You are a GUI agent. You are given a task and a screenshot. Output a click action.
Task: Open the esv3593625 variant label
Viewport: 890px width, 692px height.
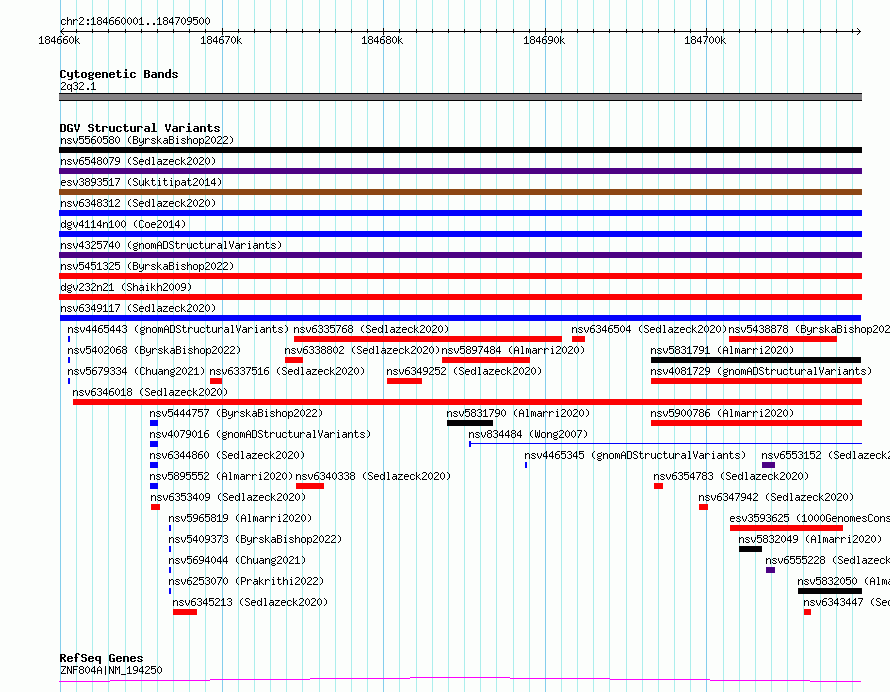(809, 518)
